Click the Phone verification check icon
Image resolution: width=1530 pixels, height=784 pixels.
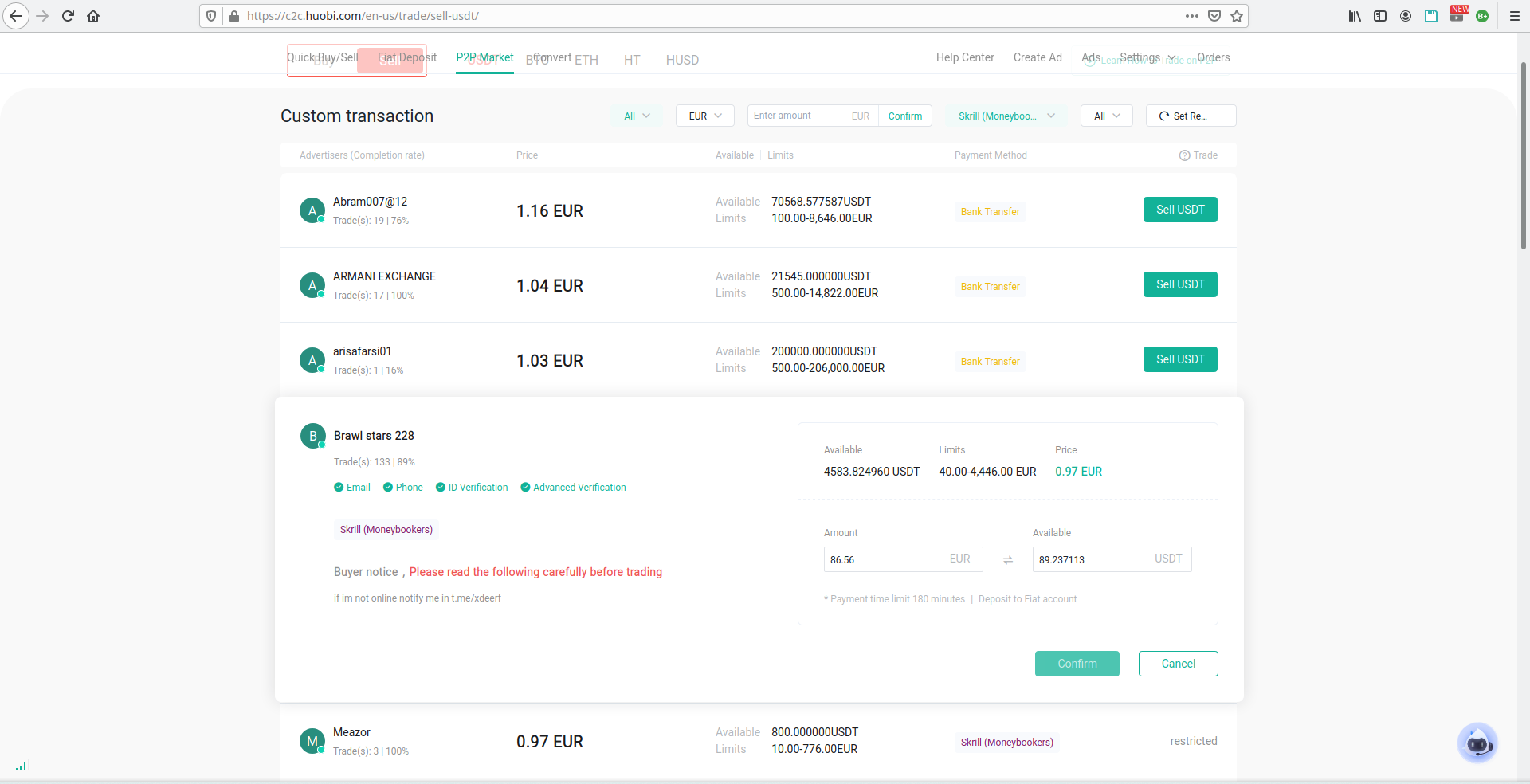pyautogui.click(x=388, y=488)
